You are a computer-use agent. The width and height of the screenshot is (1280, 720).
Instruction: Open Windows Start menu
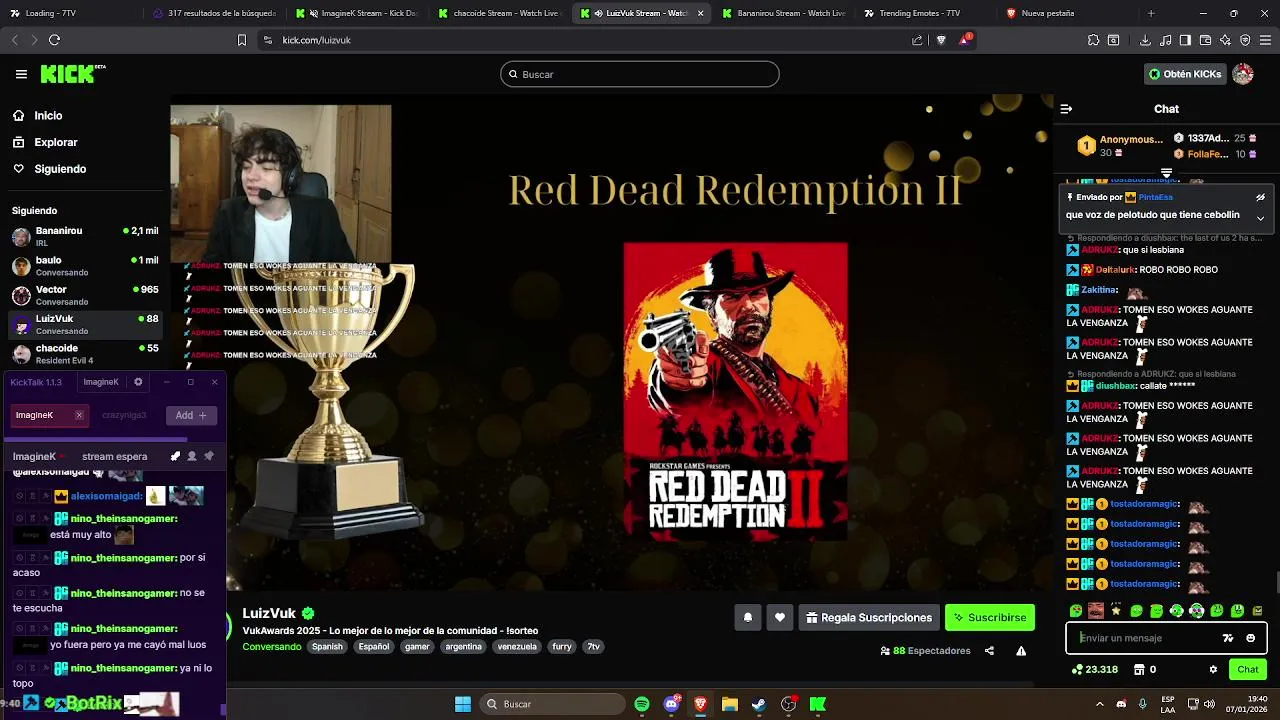(463, 704)
